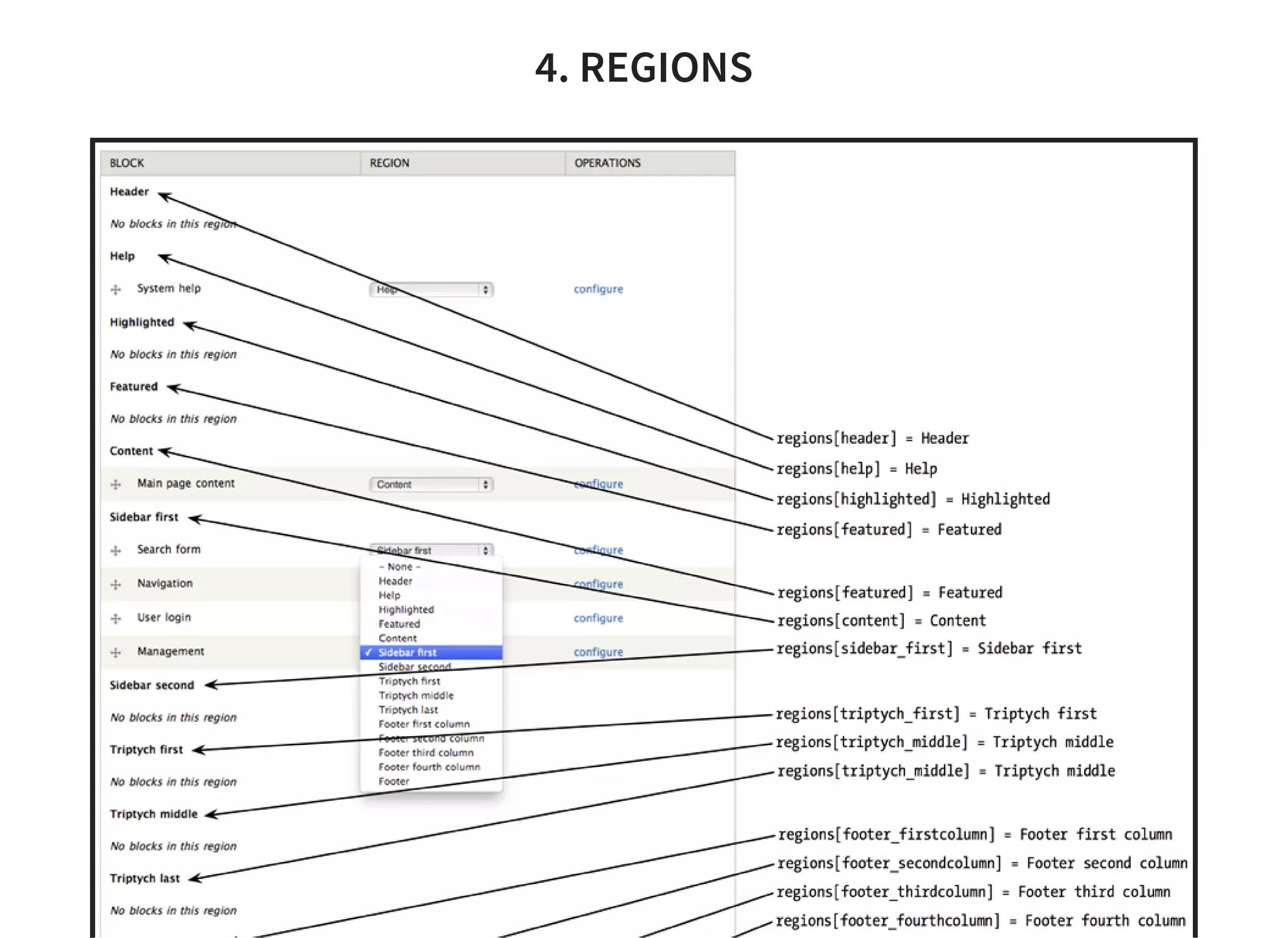1288x938 pixels.
Task: Choose Triptych last in the region list
Action: tap(408, 710)
